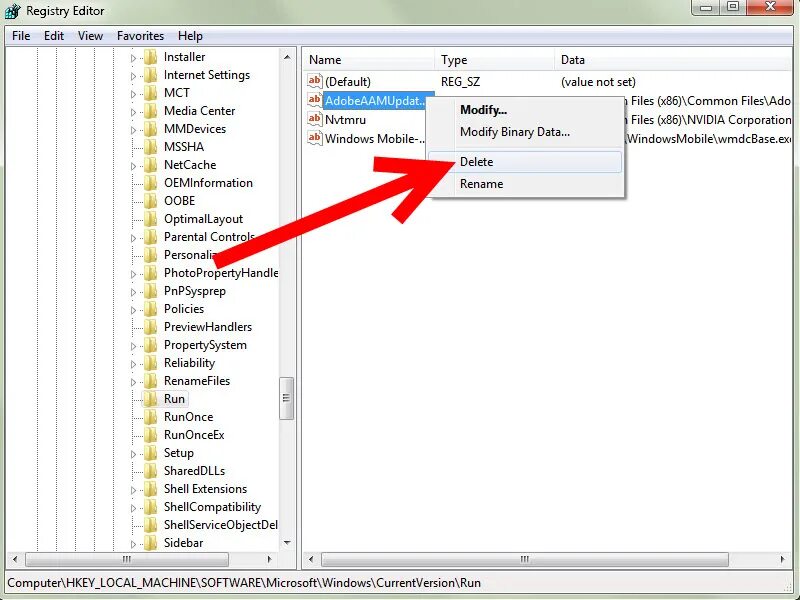Click the NetCache folder icon
Image resolution: width=800 pixels, height=600 pixels.
coord(150,165)
